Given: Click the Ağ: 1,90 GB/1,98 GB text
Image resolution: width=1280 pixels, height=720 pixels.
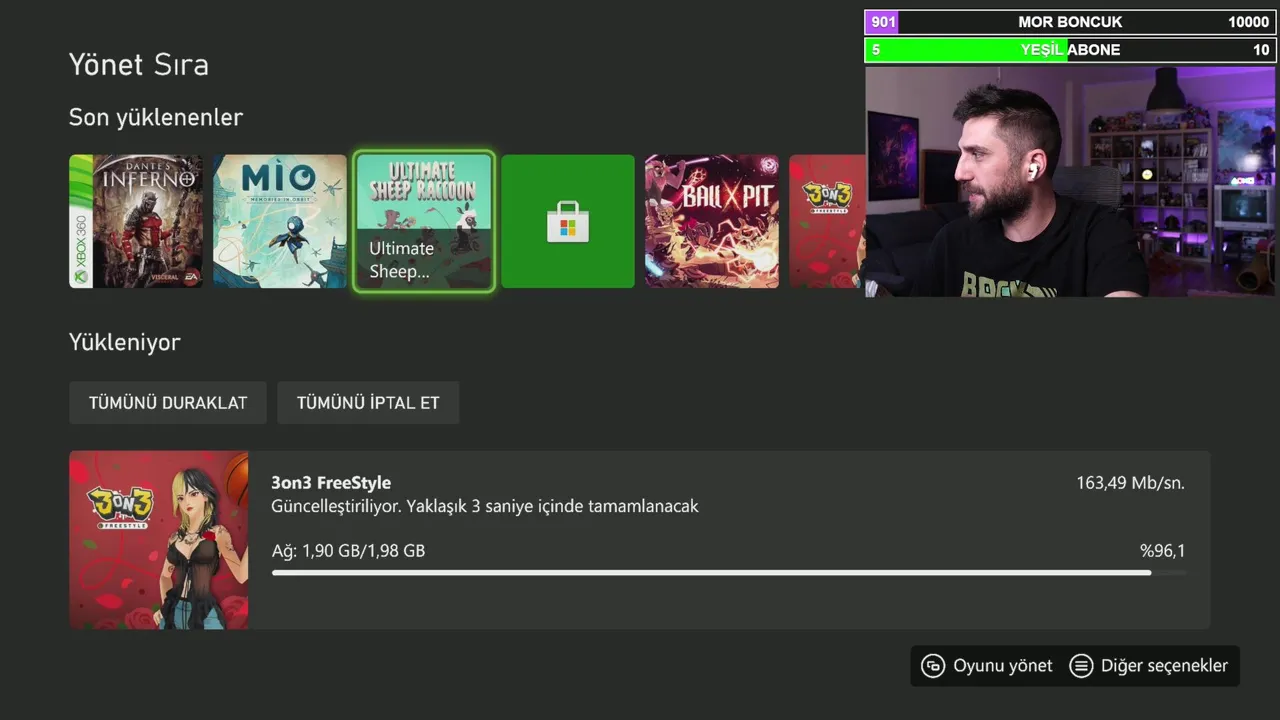Looking at the screenshot, I should tap(348, 551).
